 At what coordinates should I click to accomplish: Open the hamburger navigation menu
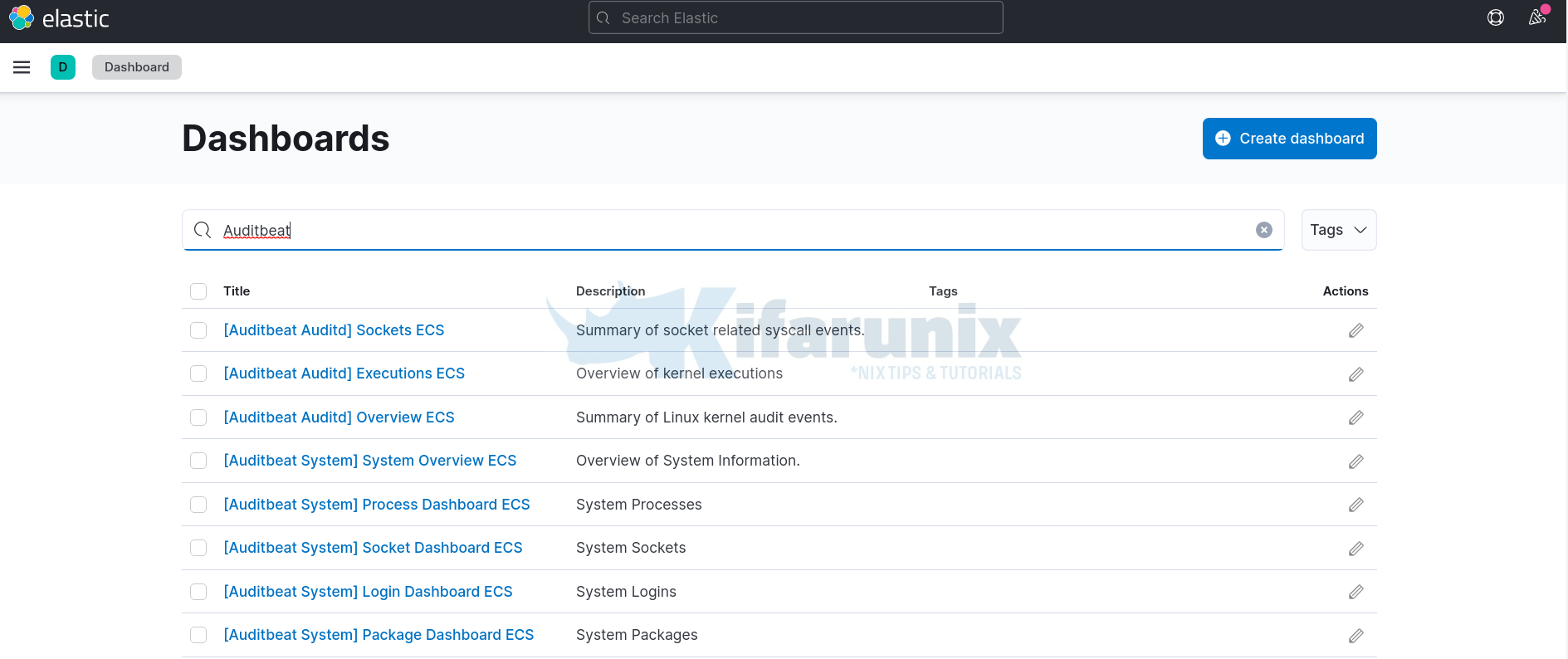click(22, 67)
